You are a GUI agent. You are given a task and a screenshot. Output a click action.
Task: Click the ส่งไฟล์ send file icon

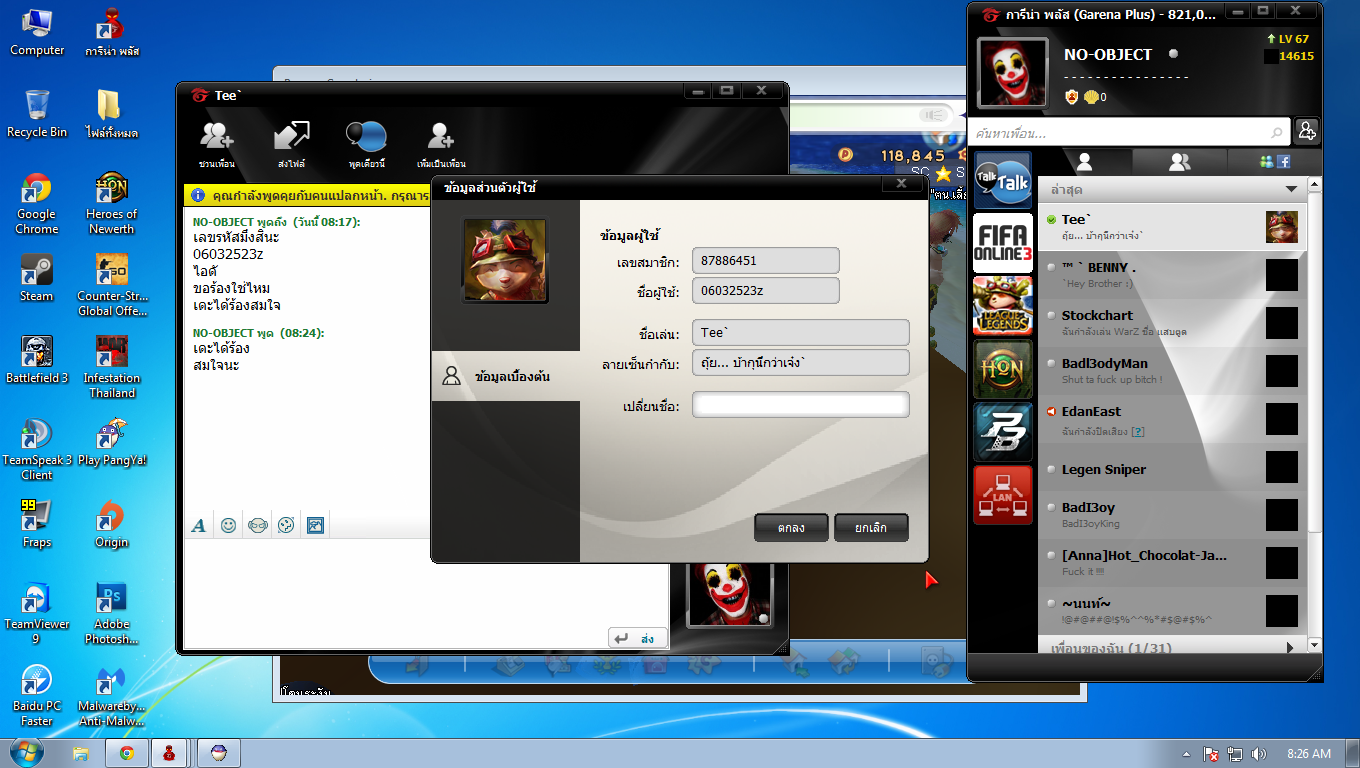292,144
